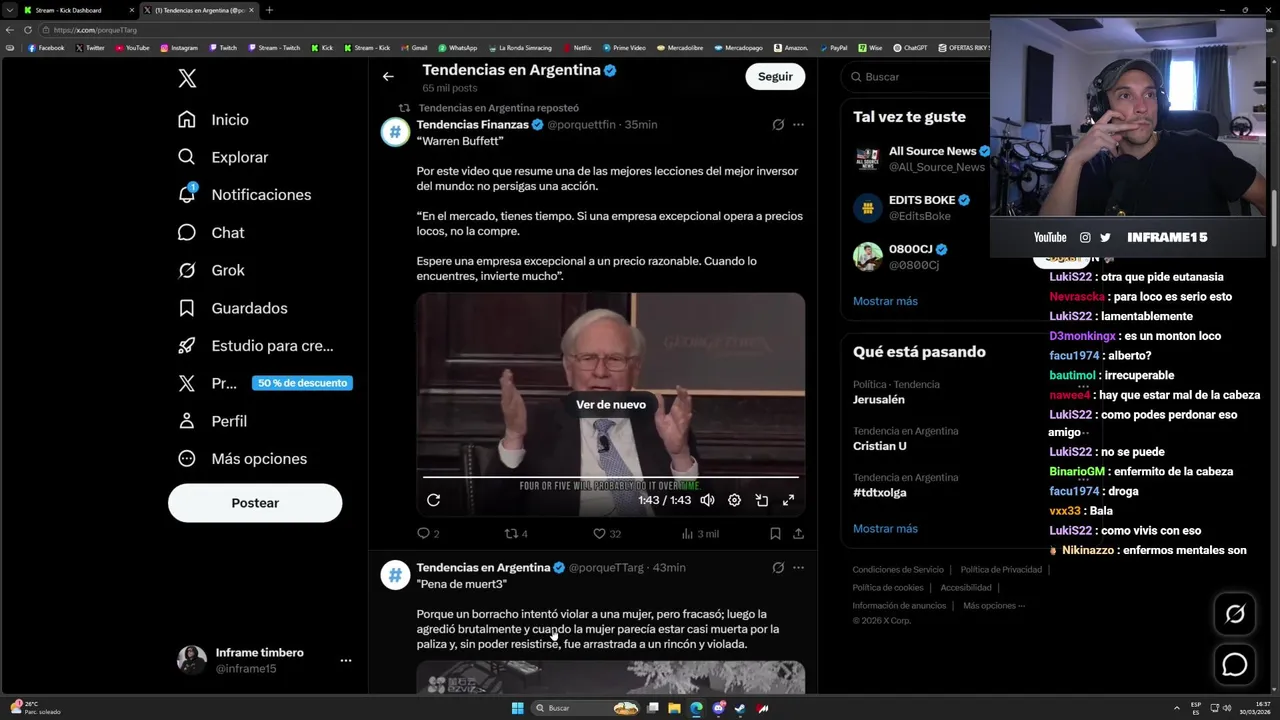Share the Warren Buffett post

click(x=798, y=534)
